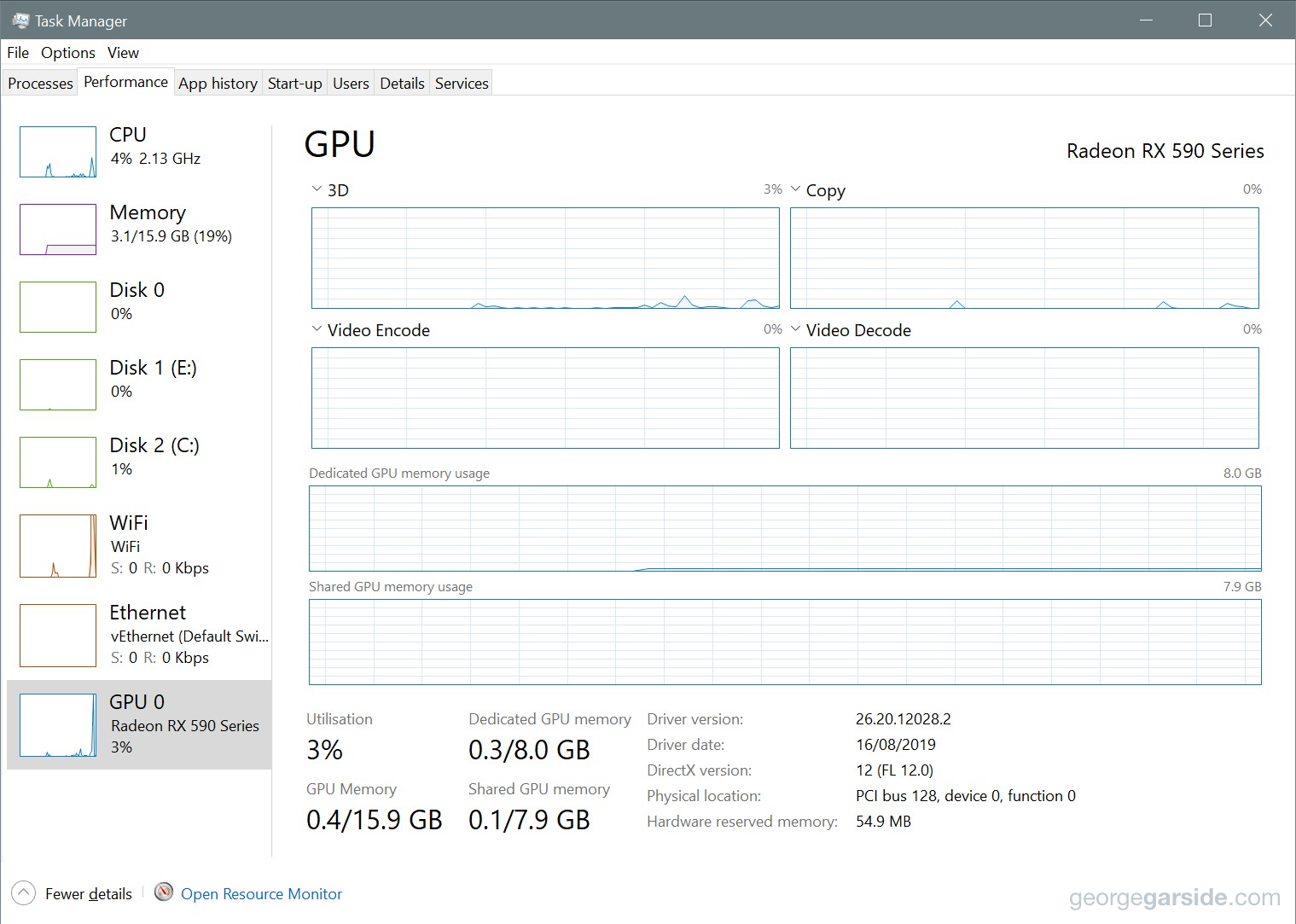Click the Fewer details button
Viewport: 1296px width, 924px height.
pyautogui.click(x=73, y=893)
